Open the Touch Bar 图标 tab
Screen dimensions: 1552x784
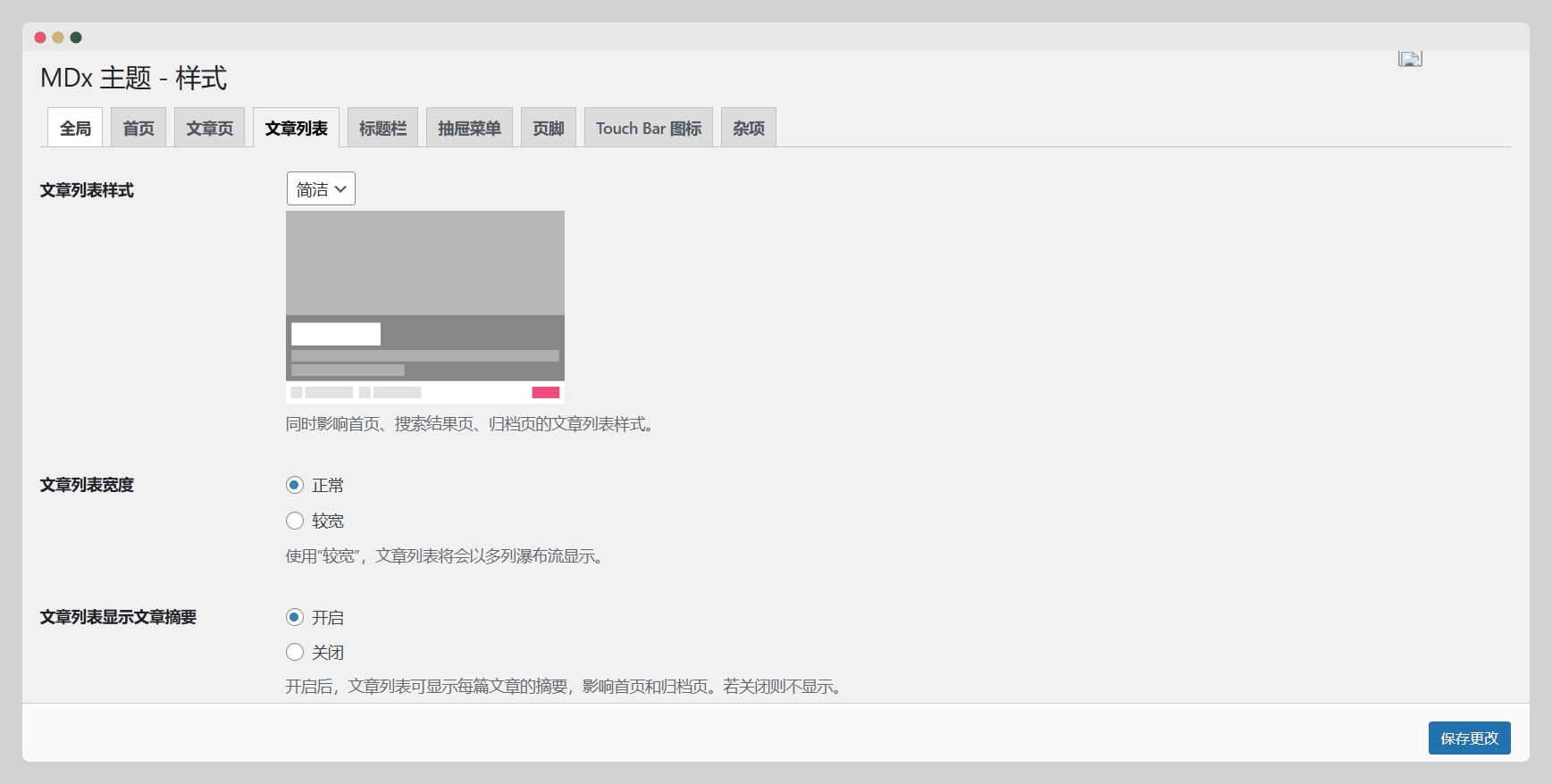[x=649, y=129]
